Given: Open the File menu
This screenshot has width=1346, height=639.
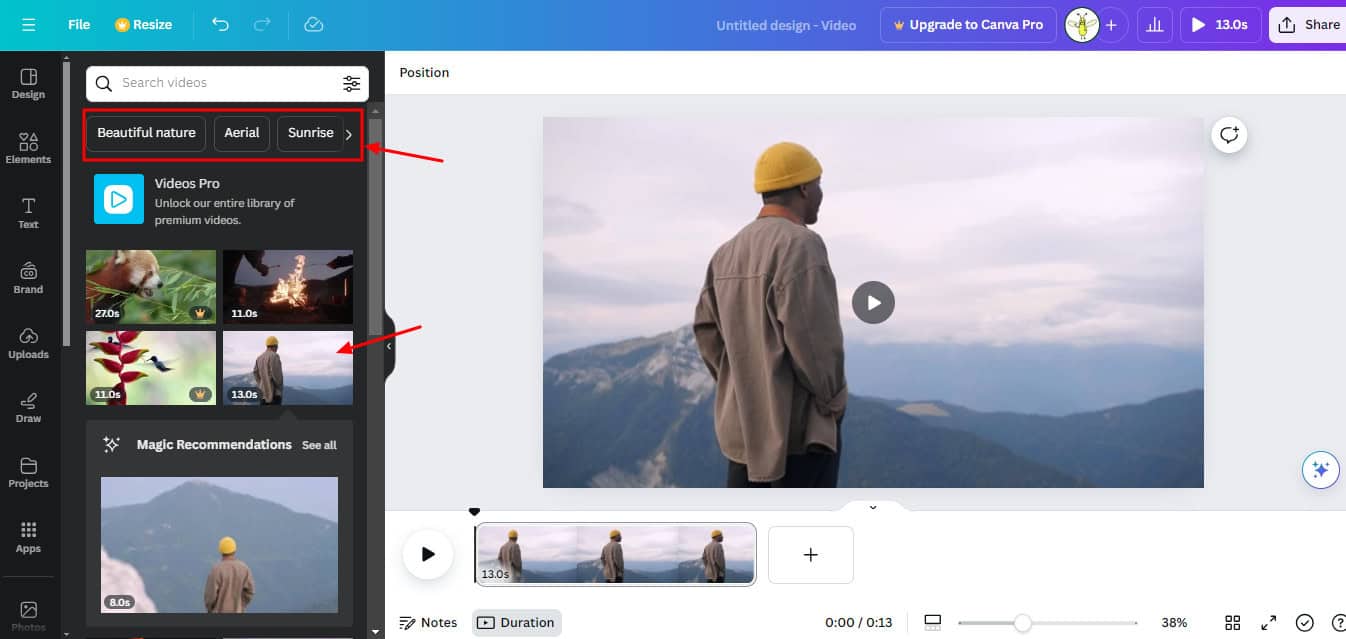Looking at the screenshot, I should pos(79,25).
